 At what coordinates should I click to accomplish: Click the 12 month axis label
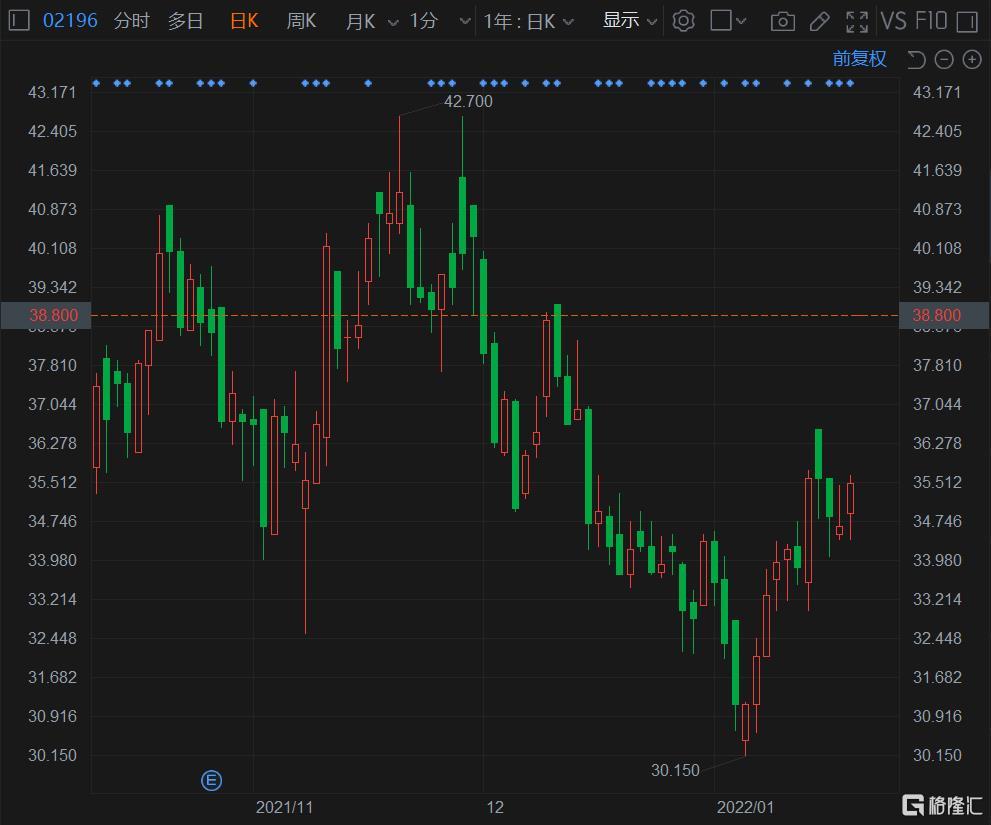pyautogui.click(x=495, y=807)
